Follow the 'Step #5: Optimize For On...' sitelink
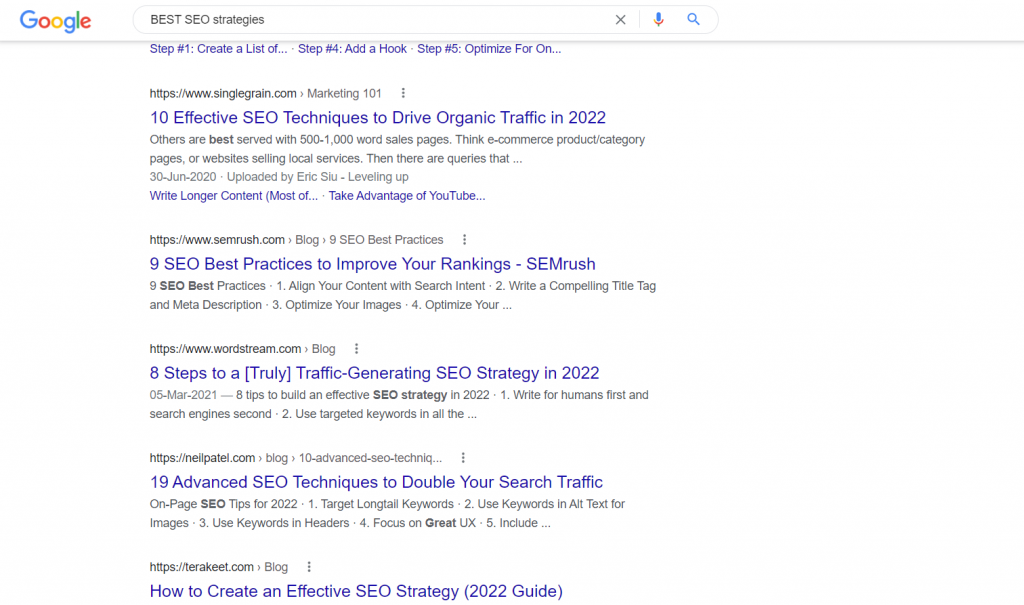The height and width of the screenshot is (605, 1024). (489, 49)
